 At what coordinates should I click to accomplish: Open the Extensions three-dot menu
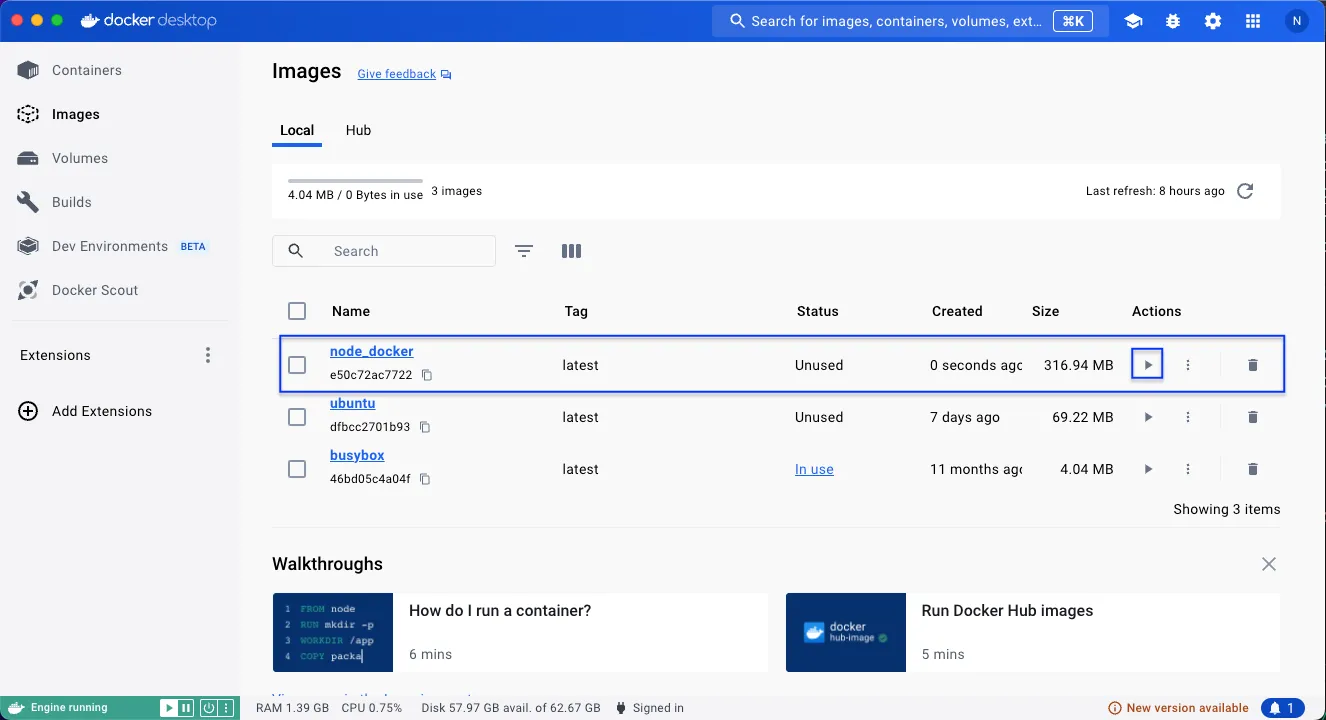208,355
